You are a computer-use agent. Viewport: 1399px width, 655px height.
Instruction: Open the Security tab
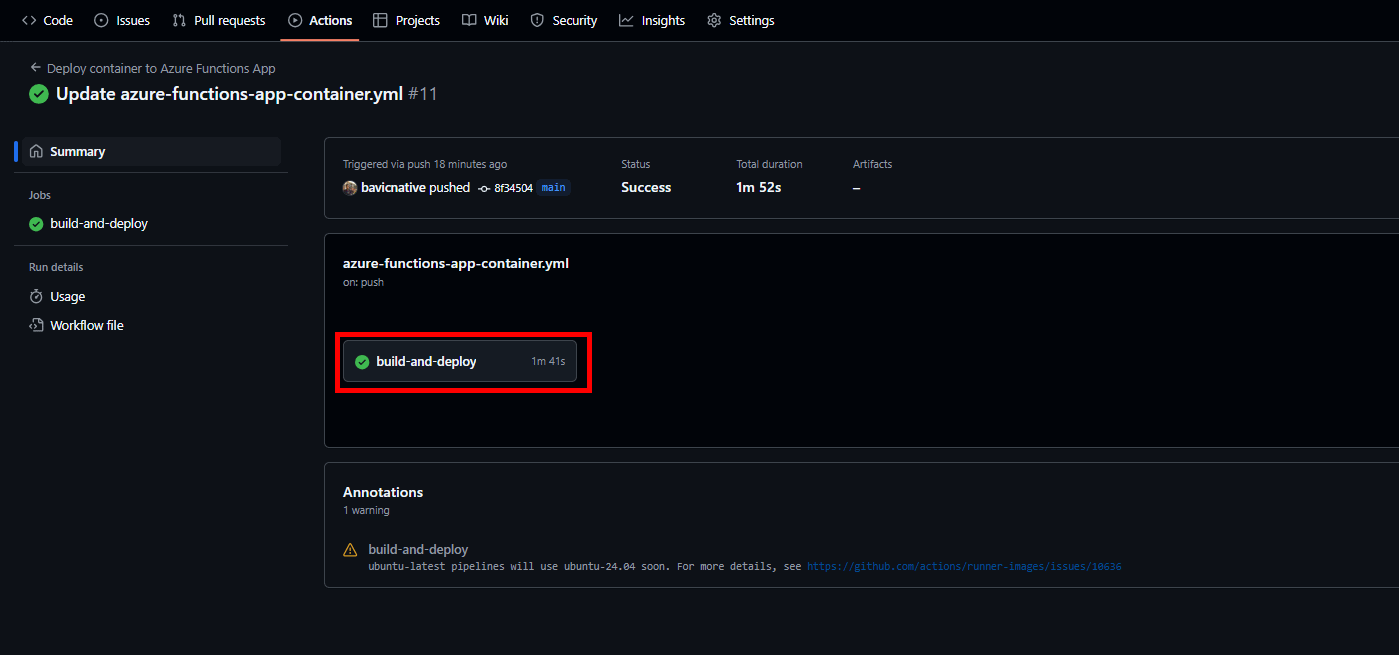pos(564,20)
